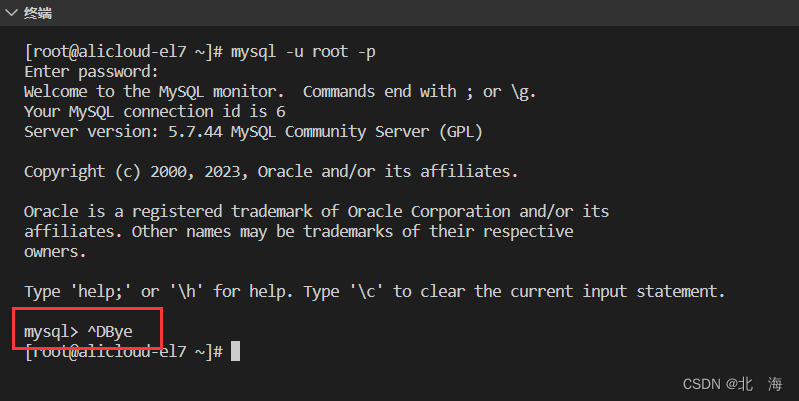This screenshot has height=401, width=799.
Task: Click the 'Your MySQL connection id is 6' line
Action: [155, 112]
